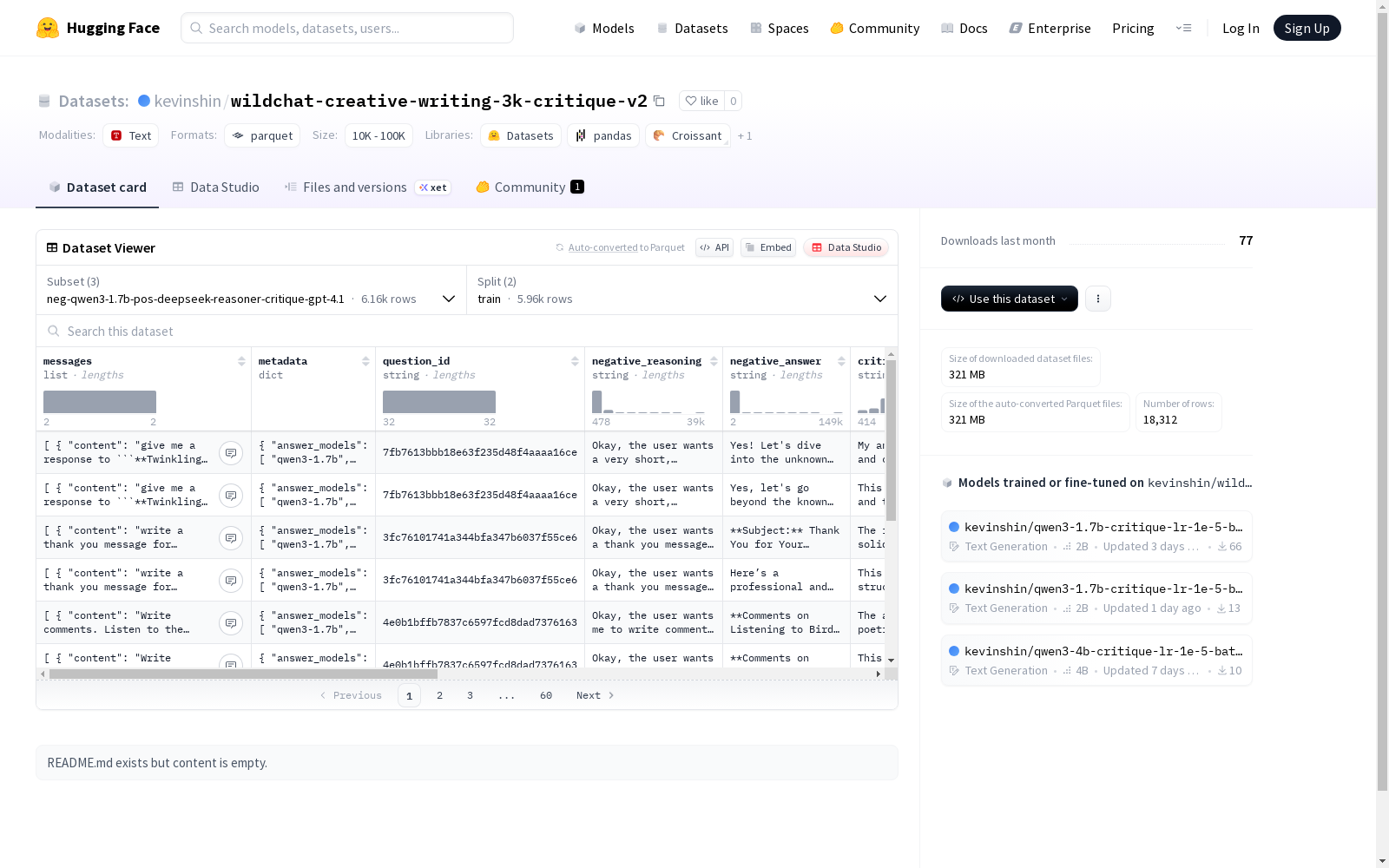Open the Dataset card tab
The width and height of the screenshot is (1389, 868).
pos(97,187)
